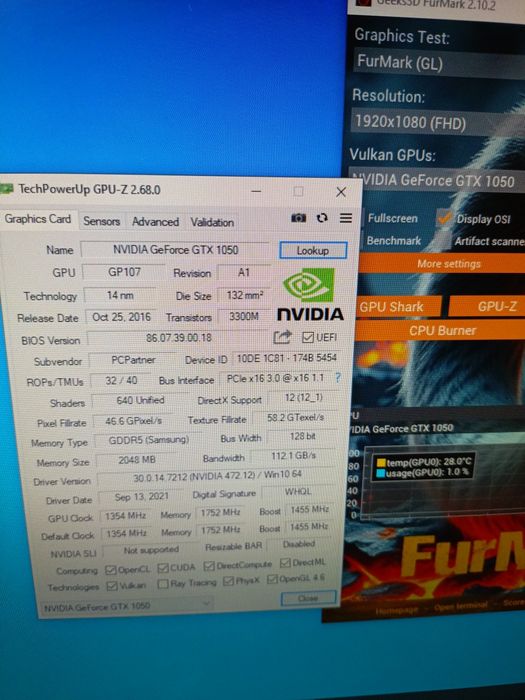The height and width of the screenshot is (700, 525).
Task: Open the GPU-Z hamburger menu
Action: coord(346,218)
